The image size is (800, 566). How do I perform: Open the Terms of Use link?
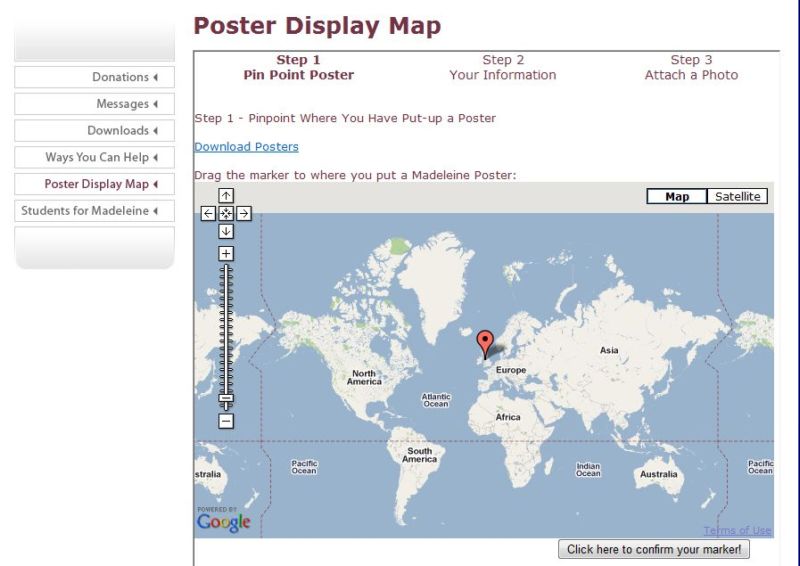[737, 531]
